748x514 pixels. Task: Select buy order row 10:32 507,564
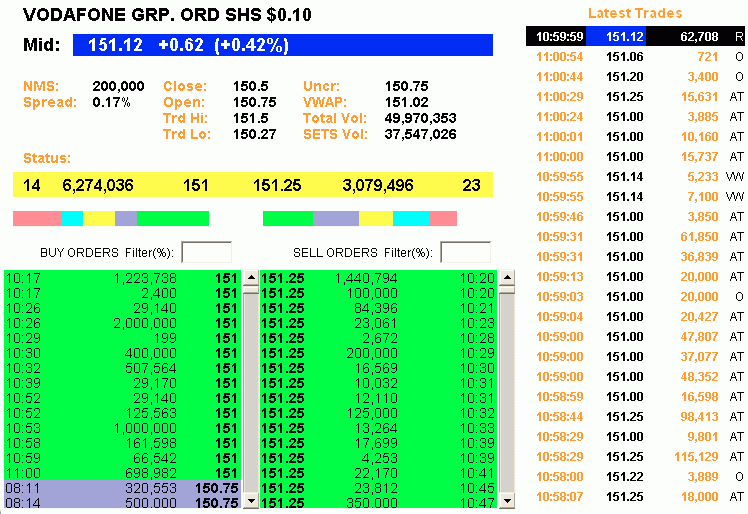point(123,368)
